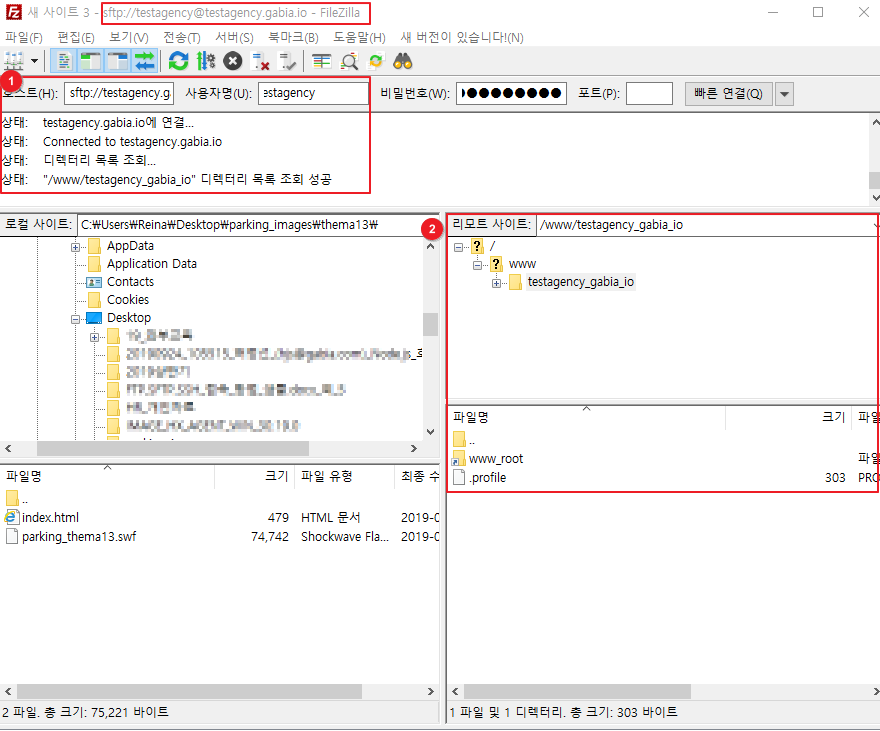Cancel the current operation
This screenshot has height=731, width=880.
coord(232,61)
